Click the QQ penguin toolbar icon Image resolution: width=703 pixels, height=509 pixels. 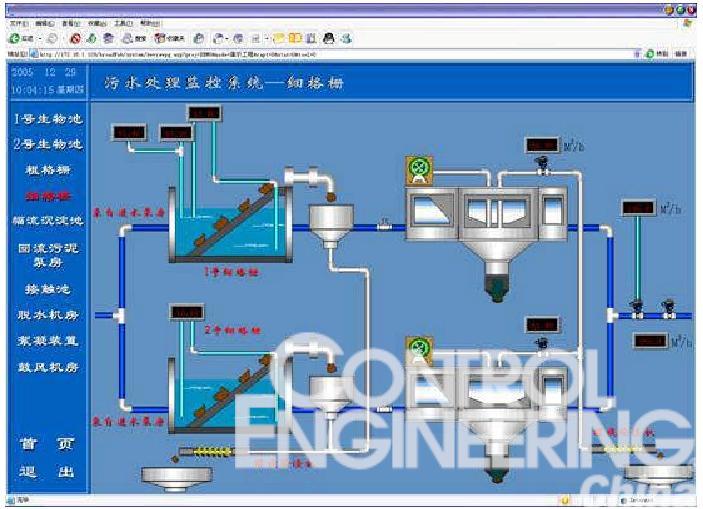coord(329,39)
